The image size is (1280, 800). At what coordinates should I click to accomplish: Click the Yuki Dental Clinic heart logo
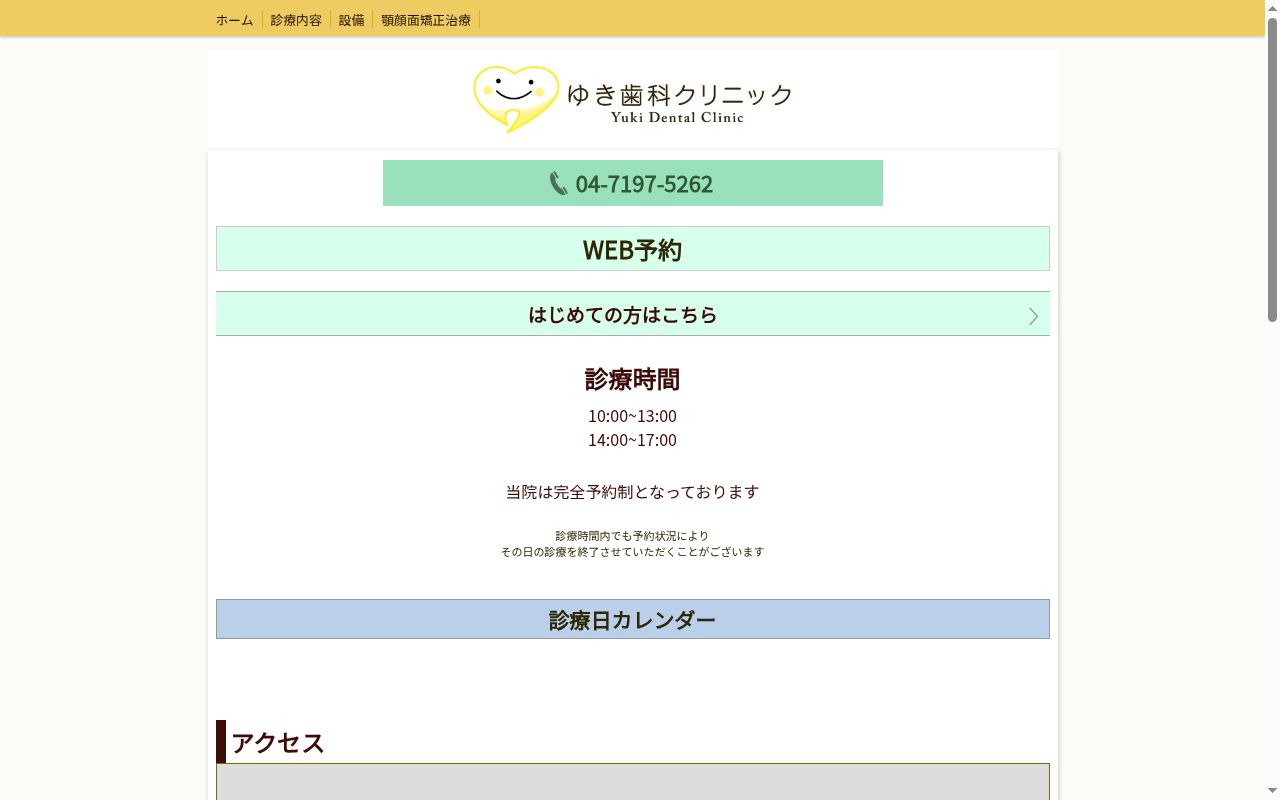click(516, 99)
